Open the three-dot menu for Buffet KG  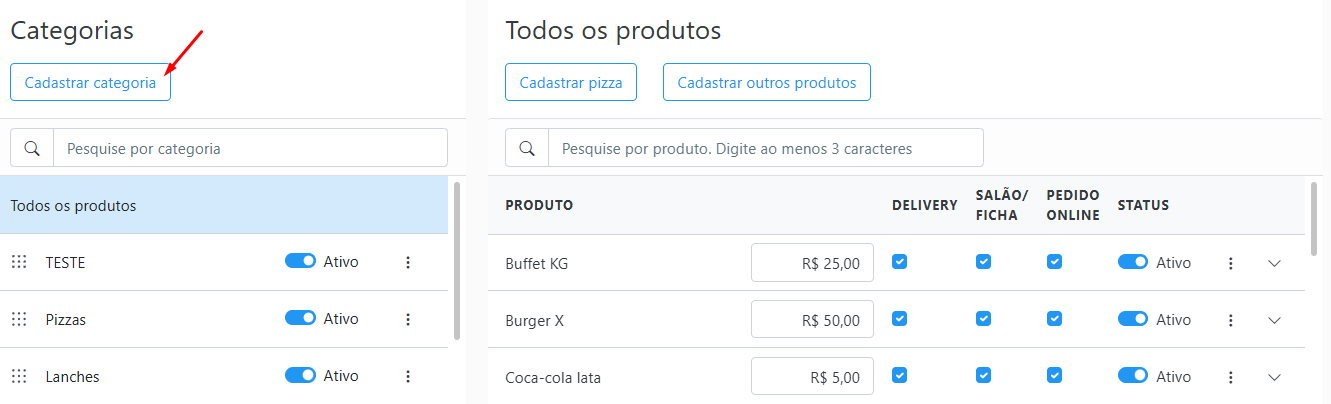click(1231, 263)
